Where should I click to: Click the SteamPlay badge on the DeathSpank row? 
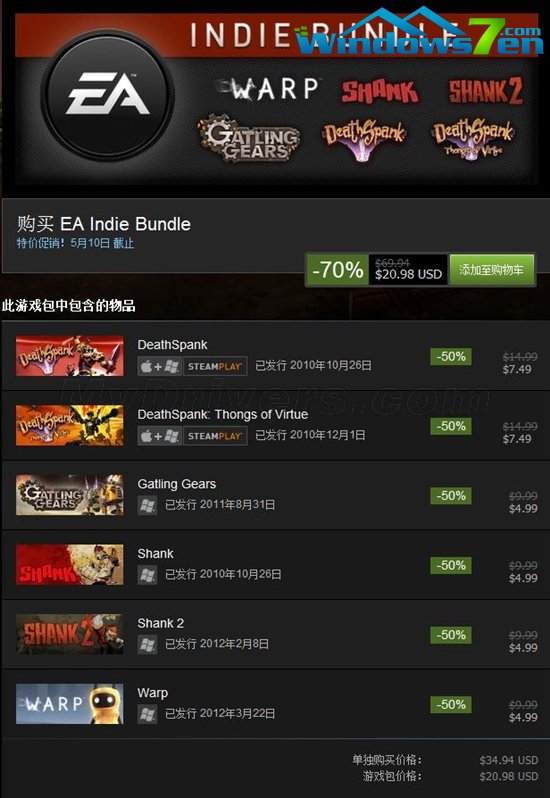(x=215, y=366)
